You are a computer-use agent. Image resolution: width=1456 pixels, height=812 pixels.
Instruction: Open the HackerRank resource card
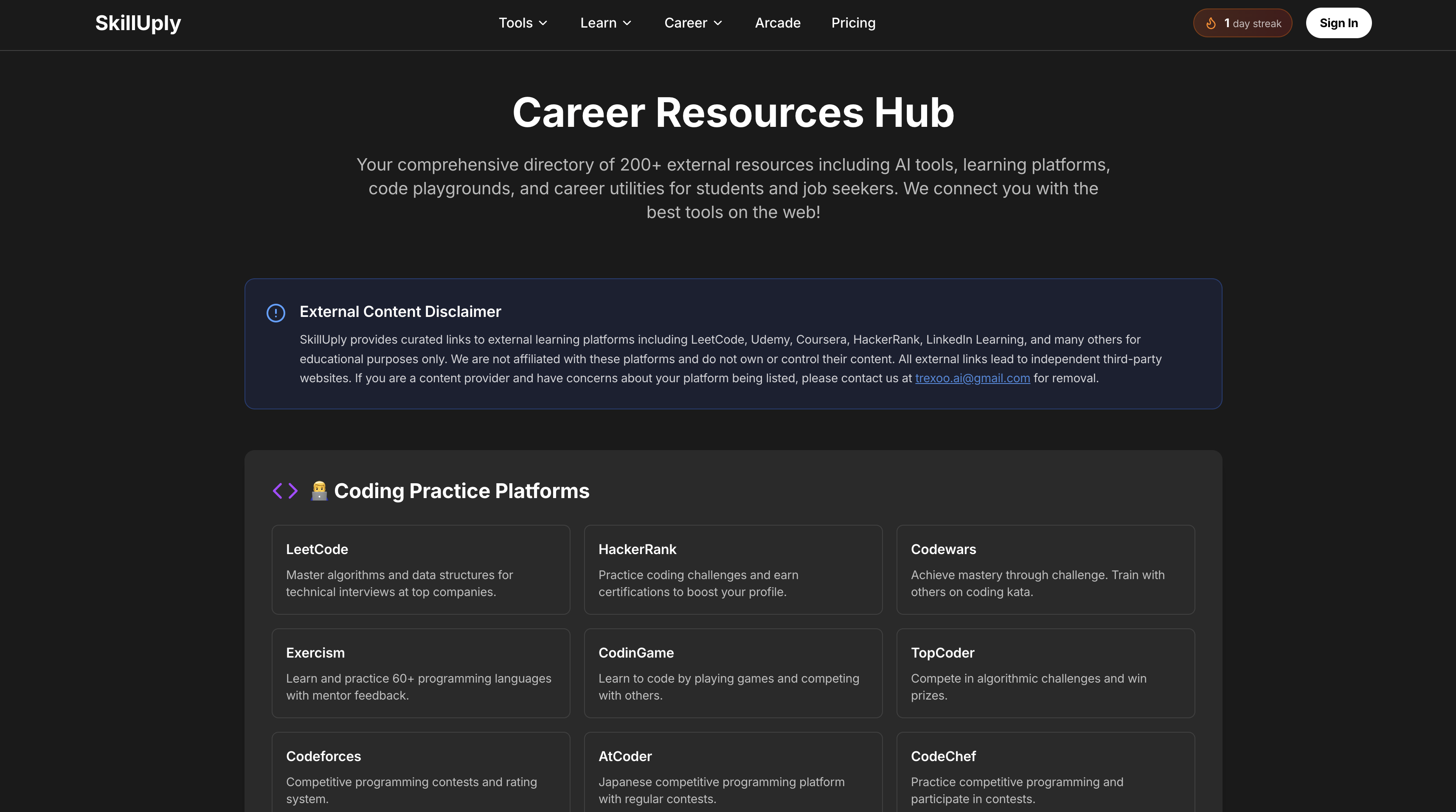pos(733,570)
